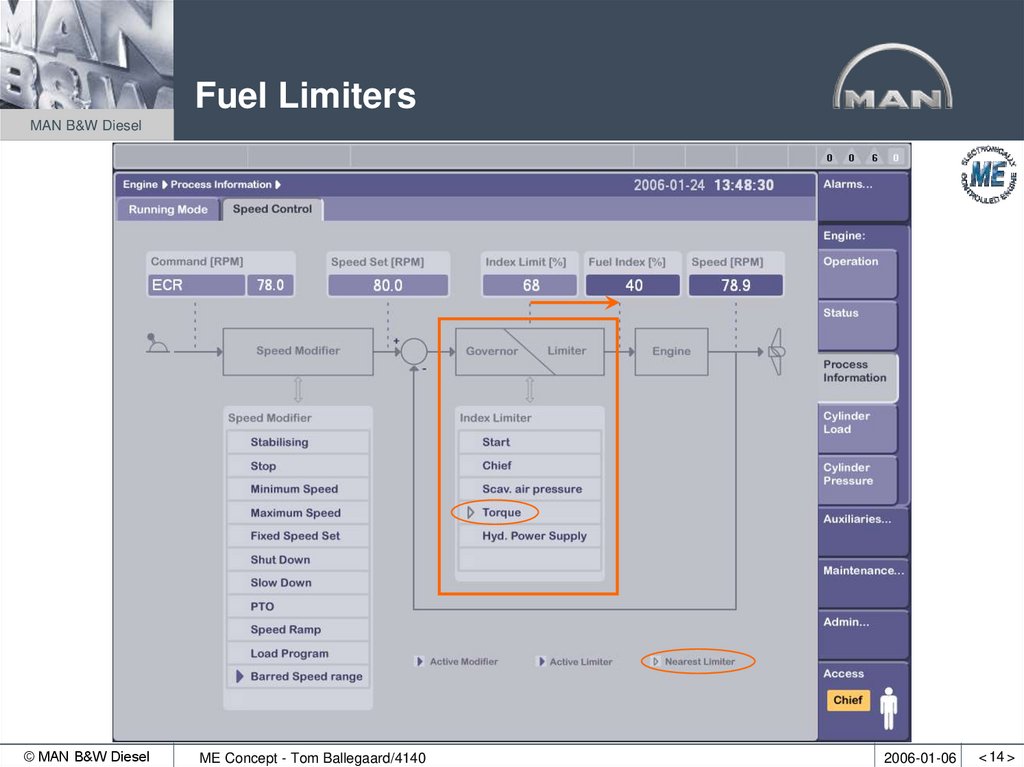Click the Speed Set 80.0 value field
The image size is (1024, 767).
(388, 285)
